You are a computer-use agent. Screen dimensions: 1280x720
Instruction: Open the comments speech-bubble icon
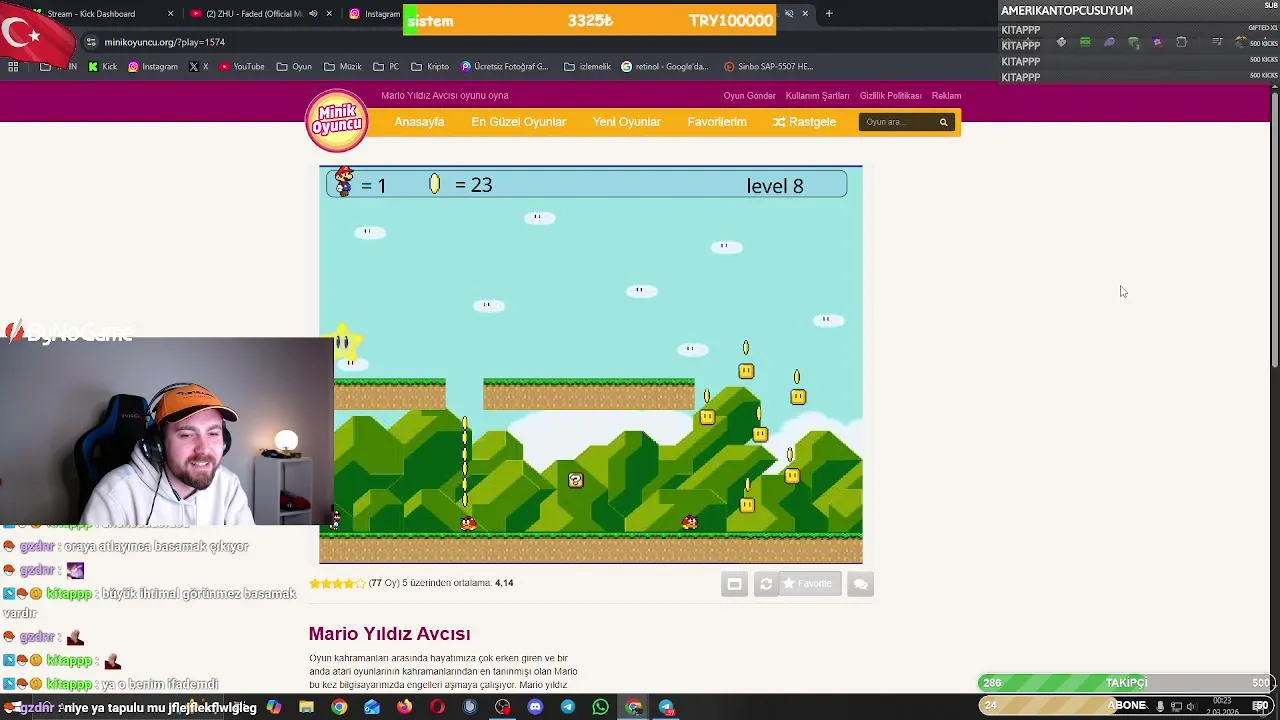861,584
